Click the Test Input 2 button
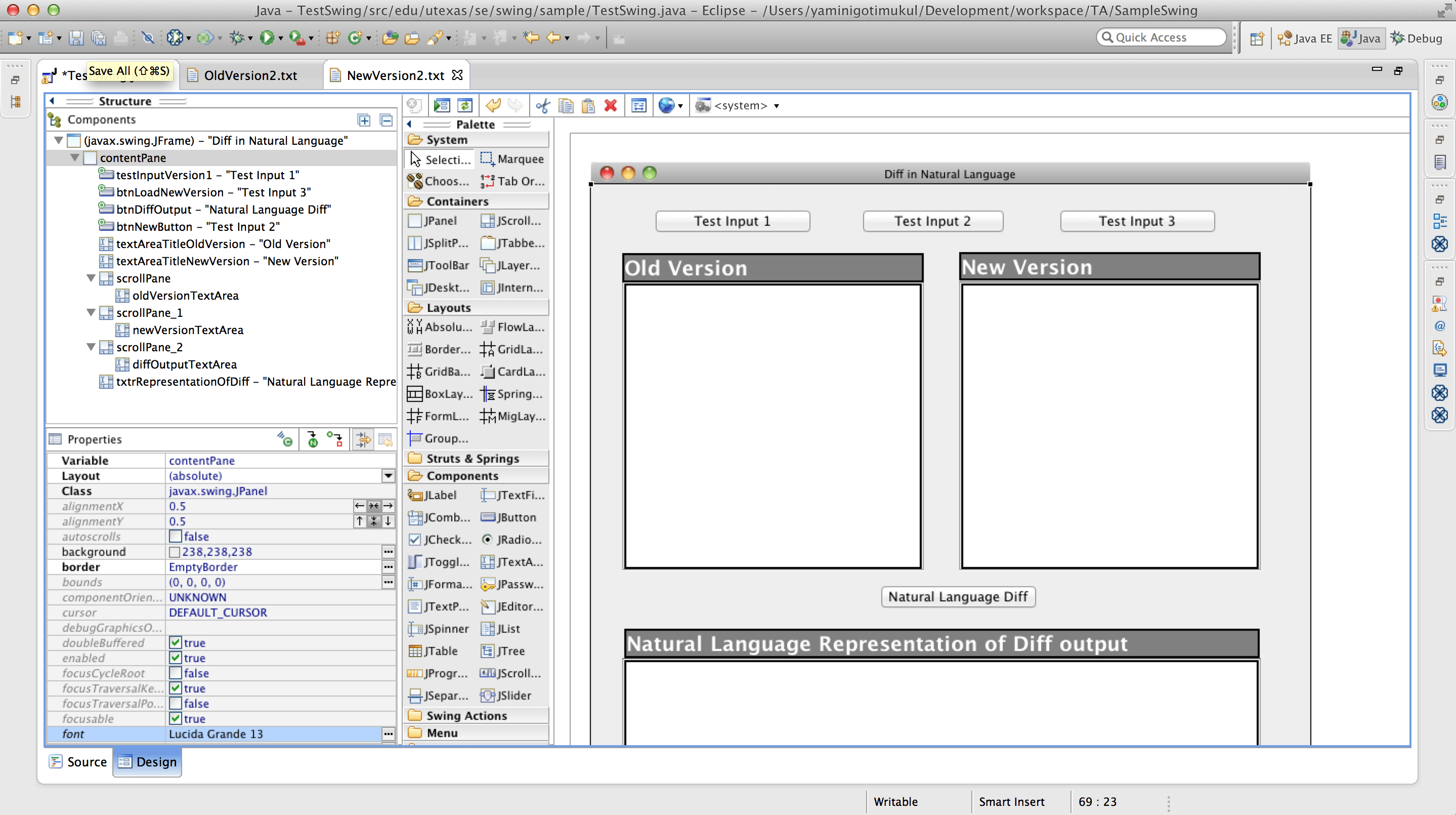 (x=932, y=221)
